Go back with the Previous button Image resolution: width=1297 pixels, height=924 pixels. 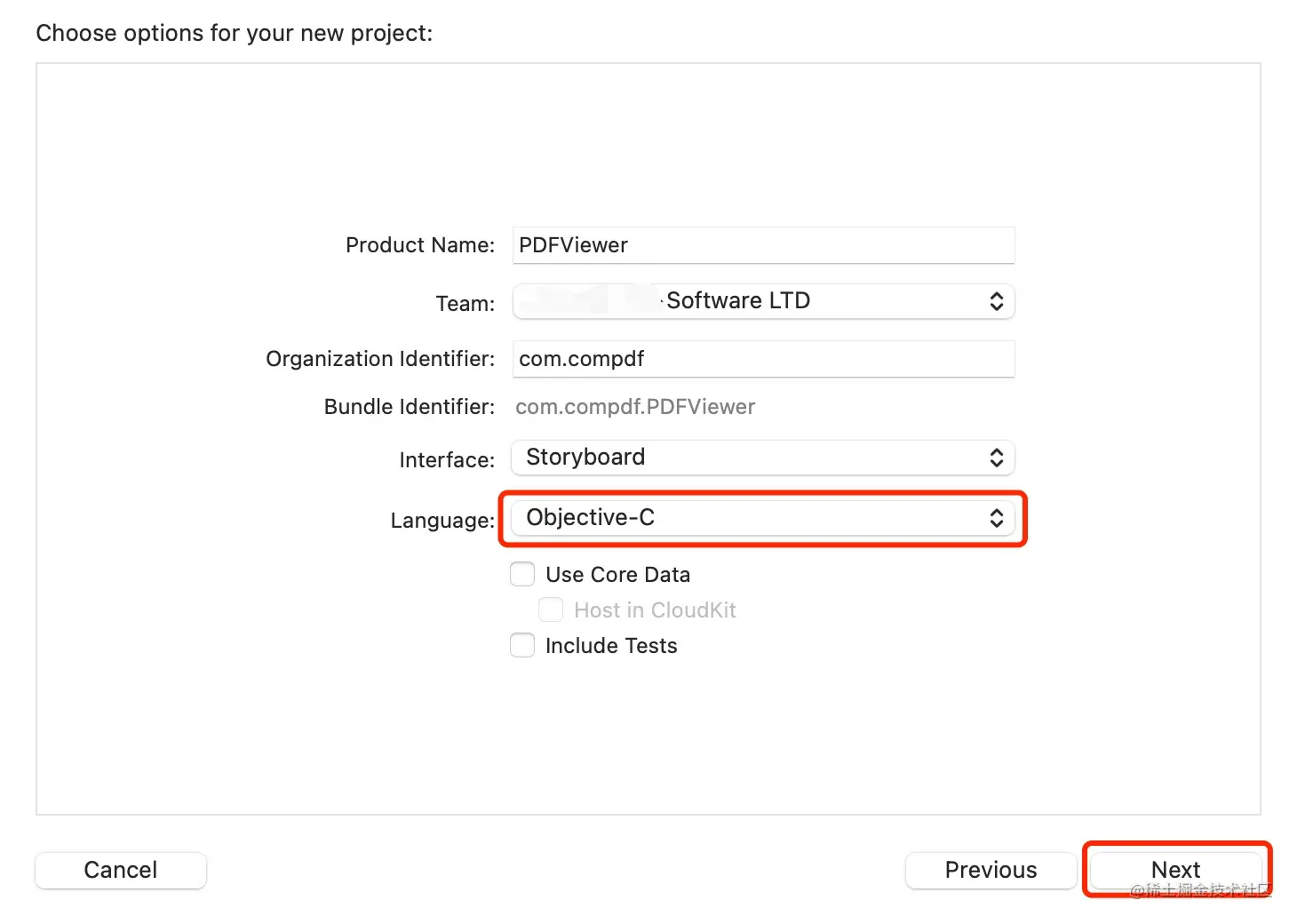(x=991, y=870)
